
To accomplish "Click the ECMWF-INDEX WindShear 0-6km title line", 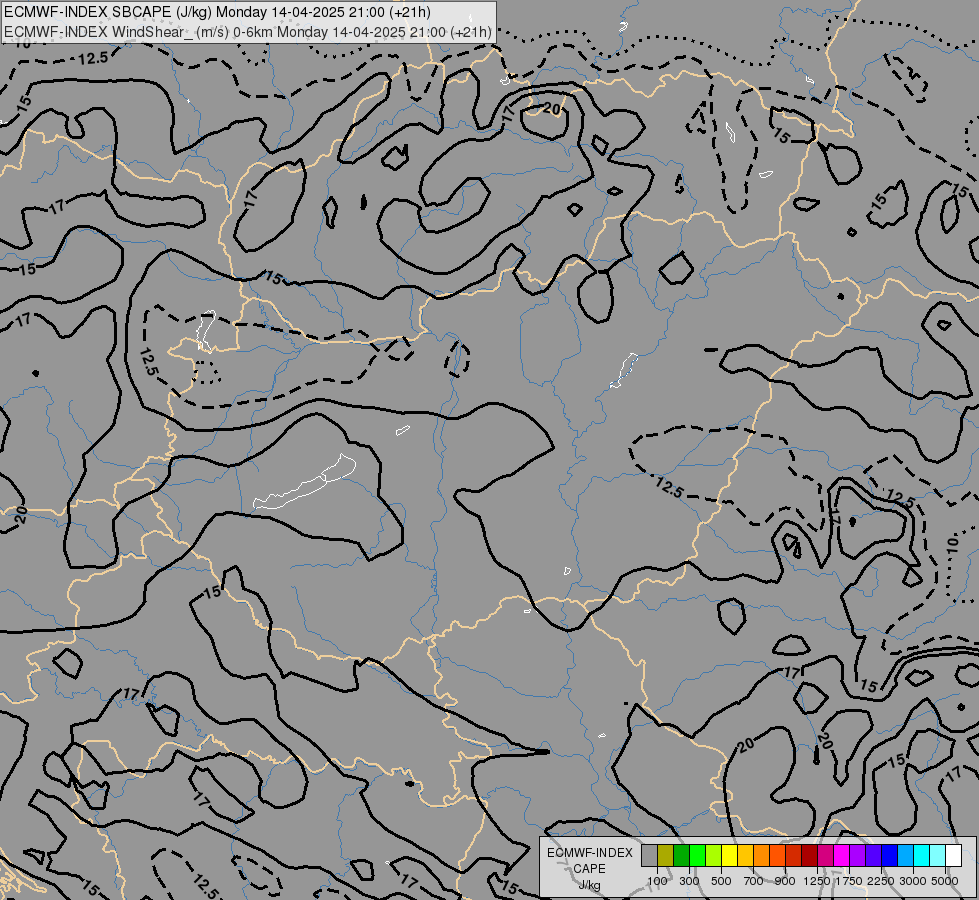I will (x=248, y=32).
